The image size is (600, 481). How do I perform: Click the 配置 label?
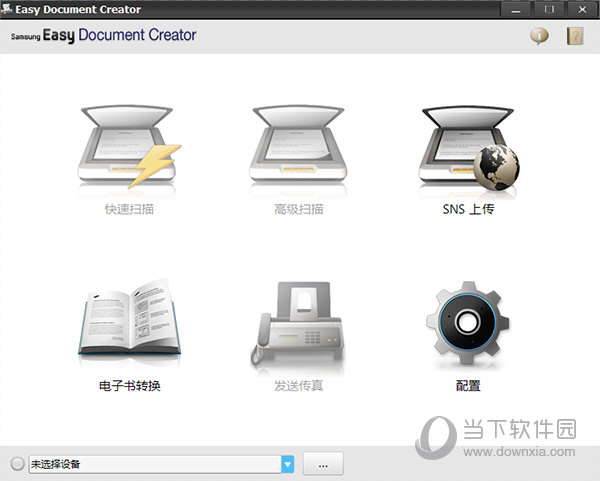click(468, 385)
